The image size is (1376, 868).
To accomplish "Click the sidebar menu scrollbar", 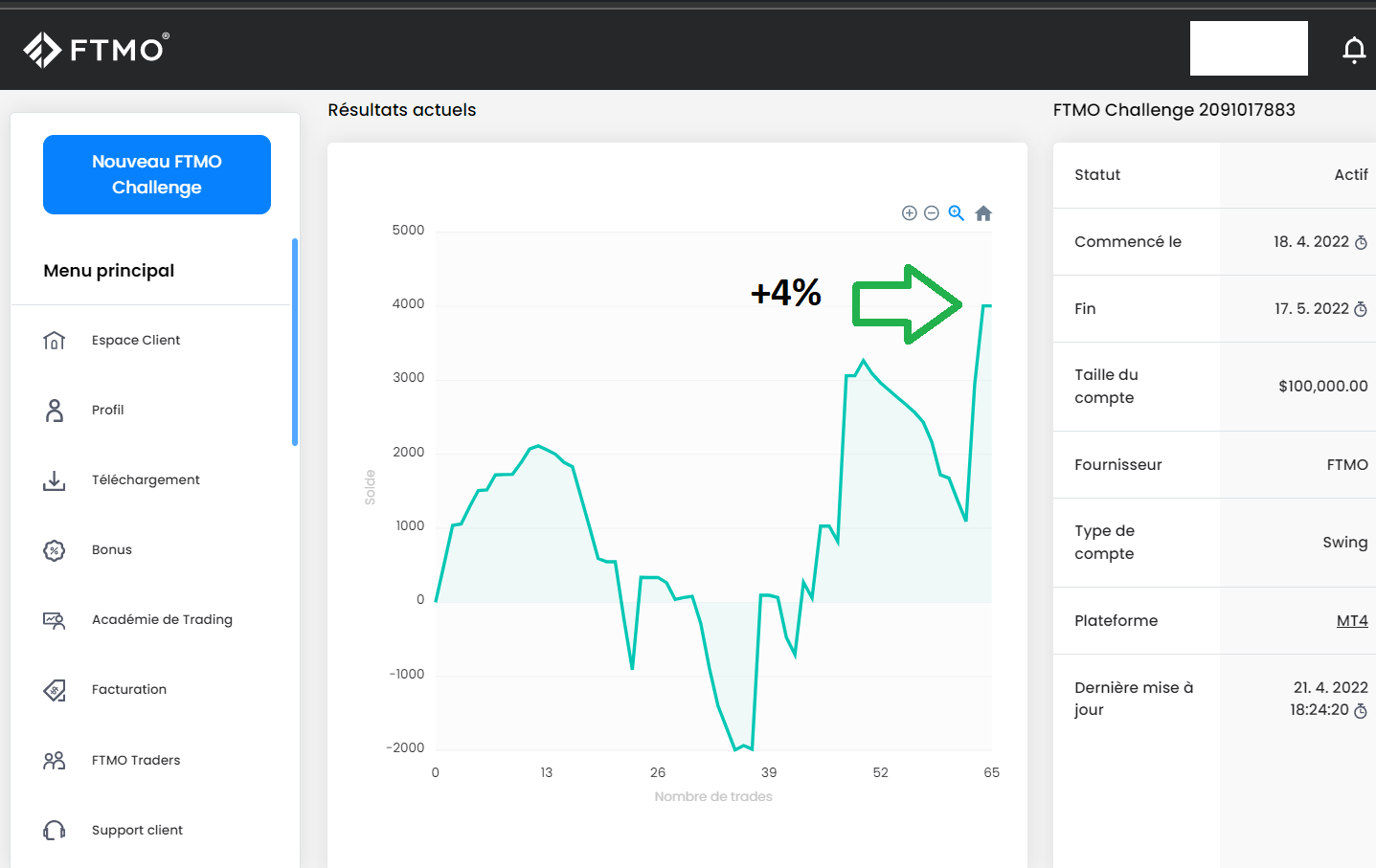I will pos(295,342).
